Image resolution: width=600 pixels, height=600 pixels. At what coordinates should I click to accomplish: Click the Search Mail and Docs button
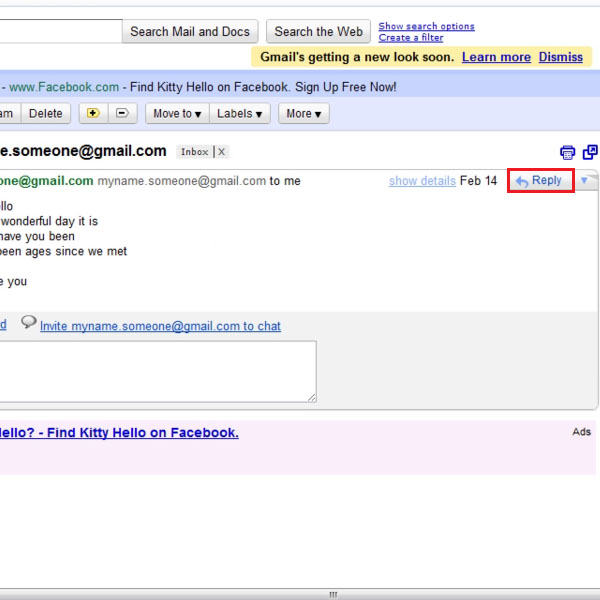click(190, 31)
